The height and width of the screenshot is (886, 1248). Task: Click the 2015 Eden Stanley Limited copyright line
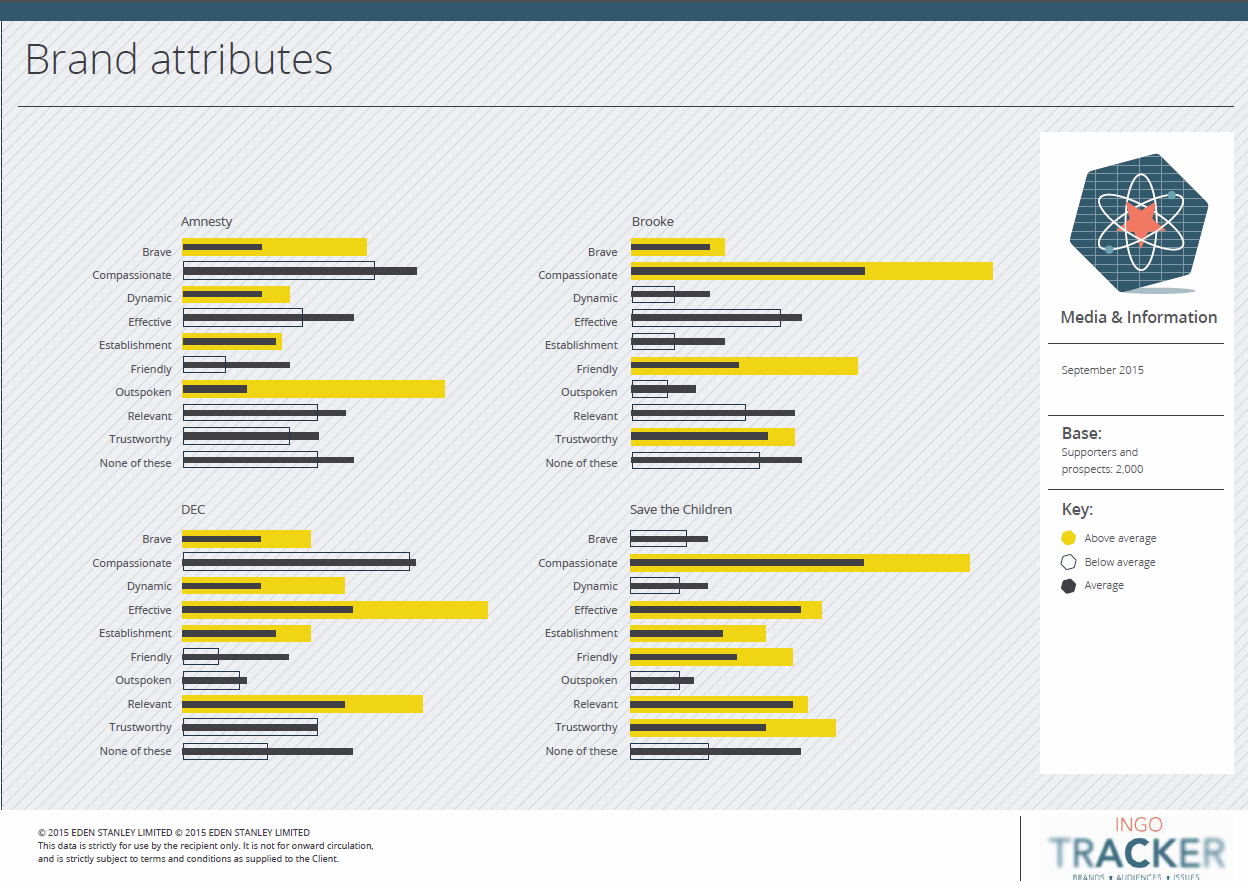pyautogui.click(x=174, y=832)
